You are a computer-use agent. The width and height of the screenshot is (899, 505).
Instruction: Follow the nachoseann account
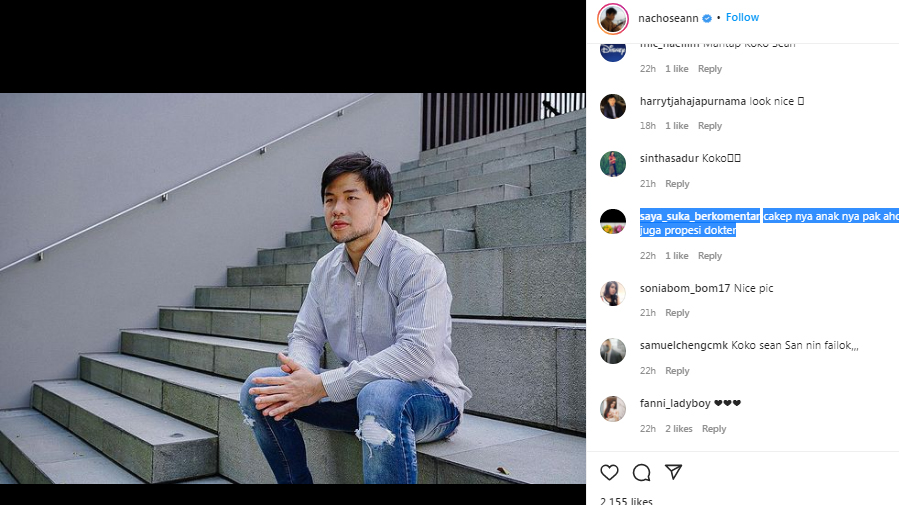point(742,18)
